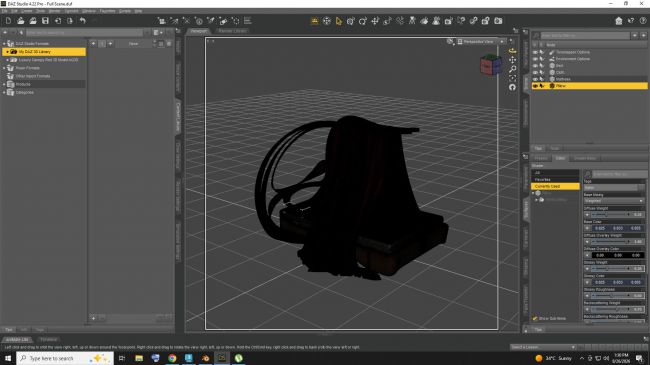This screenshot has width=650, height=365.
Task: Click the Undo arrow in toolbar
Action: 82,21
